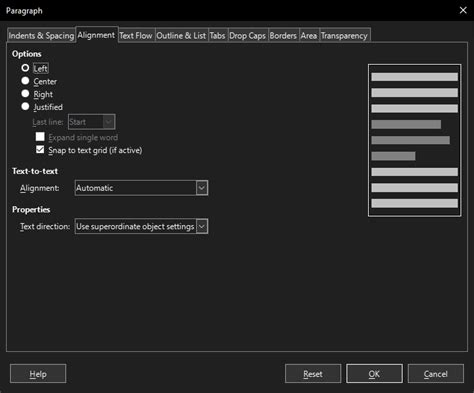Go to Outline & List tab
Screen dimensions: 474x393
[x=181, y=36]
